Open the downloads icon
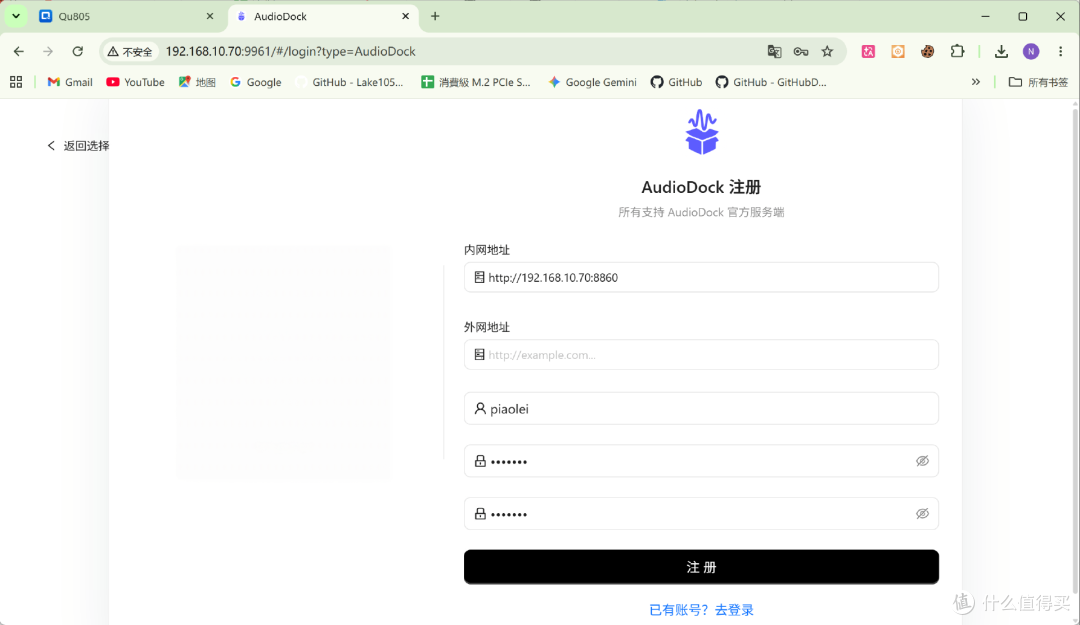1080x625 pixels. (x=1001, y=51)
